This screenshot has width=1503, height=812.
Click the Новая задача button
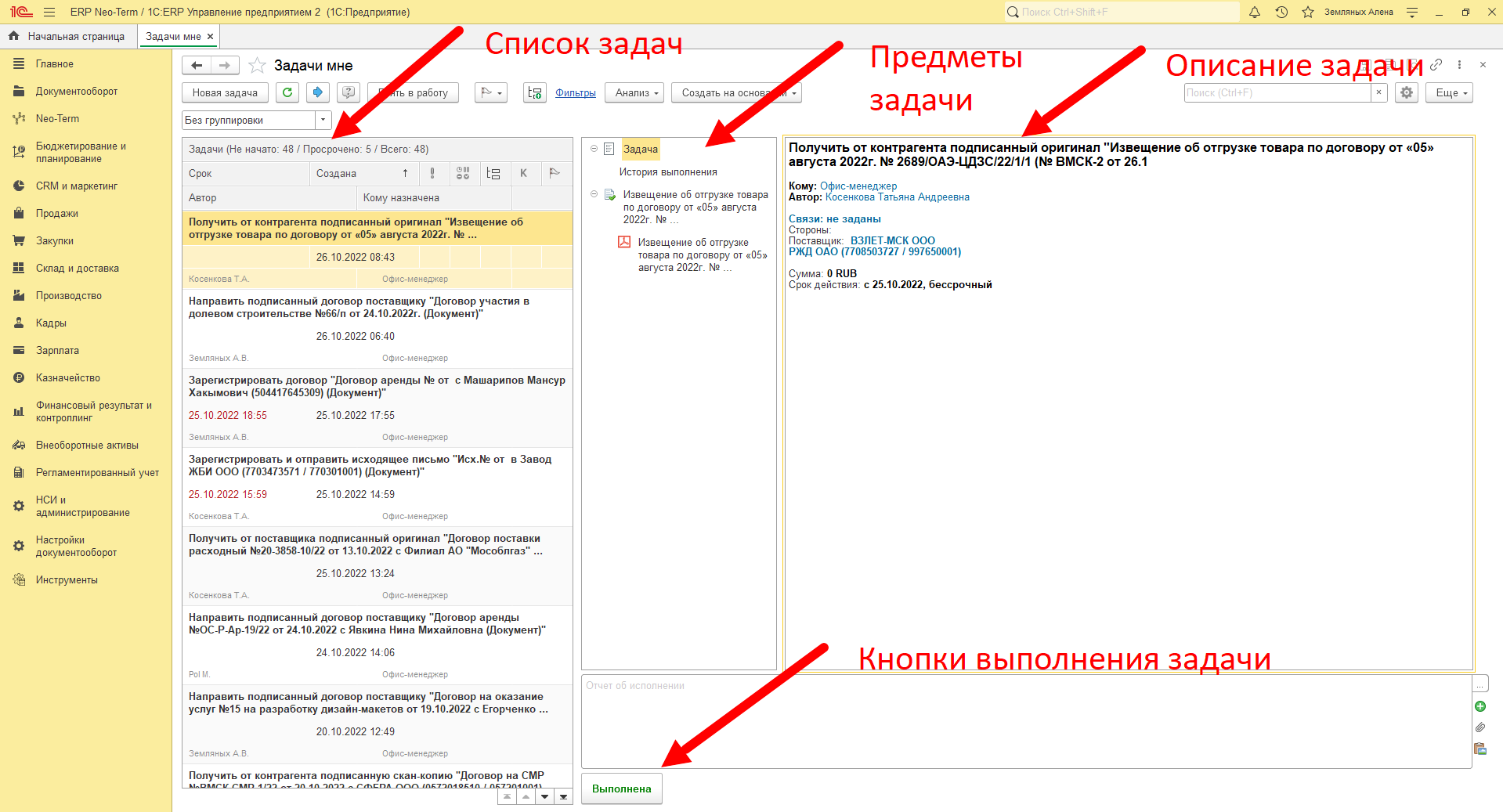click(225, 92)
